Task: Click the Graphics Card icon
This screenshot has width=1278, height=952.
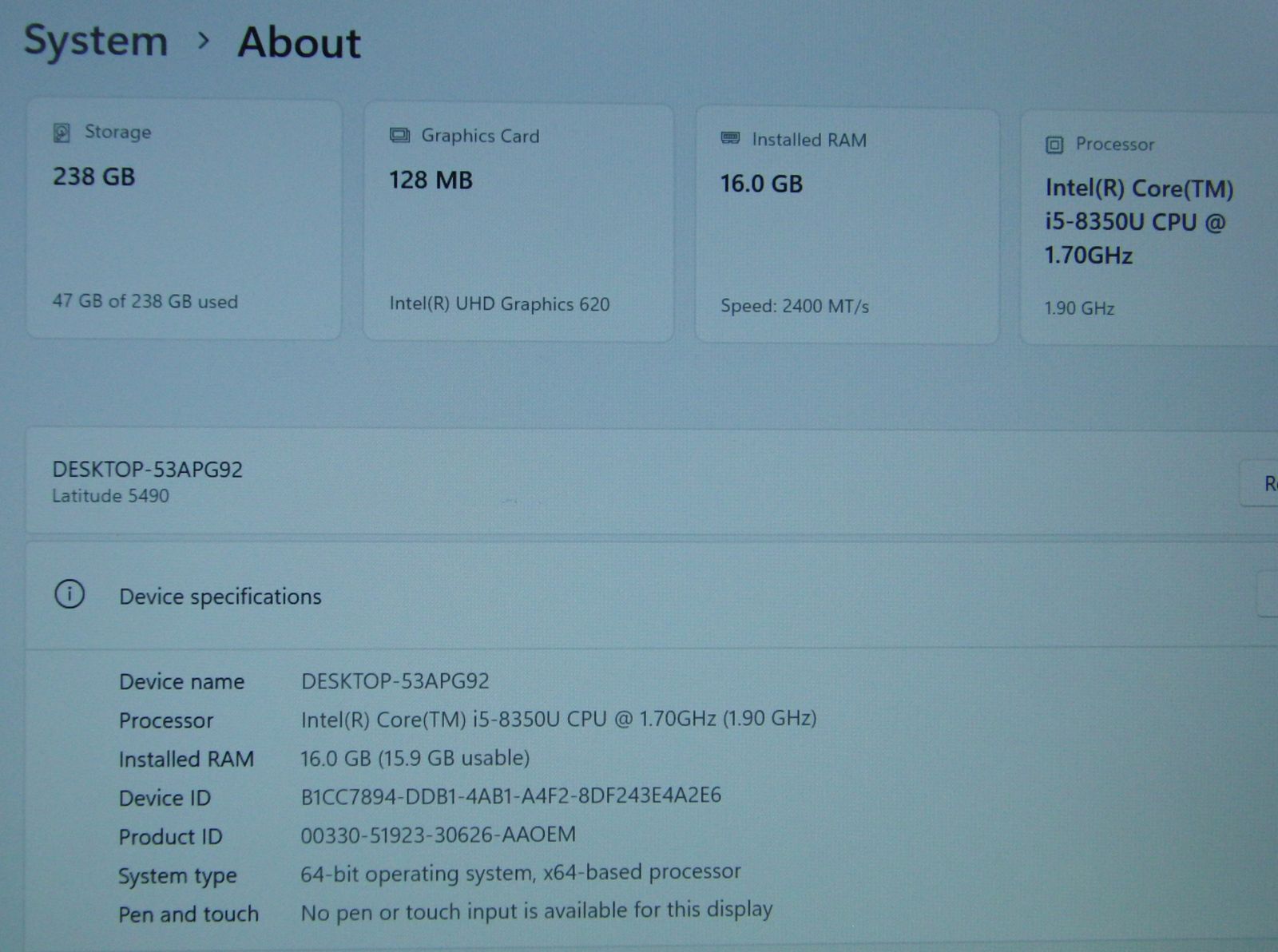Action: coord(399,136)
